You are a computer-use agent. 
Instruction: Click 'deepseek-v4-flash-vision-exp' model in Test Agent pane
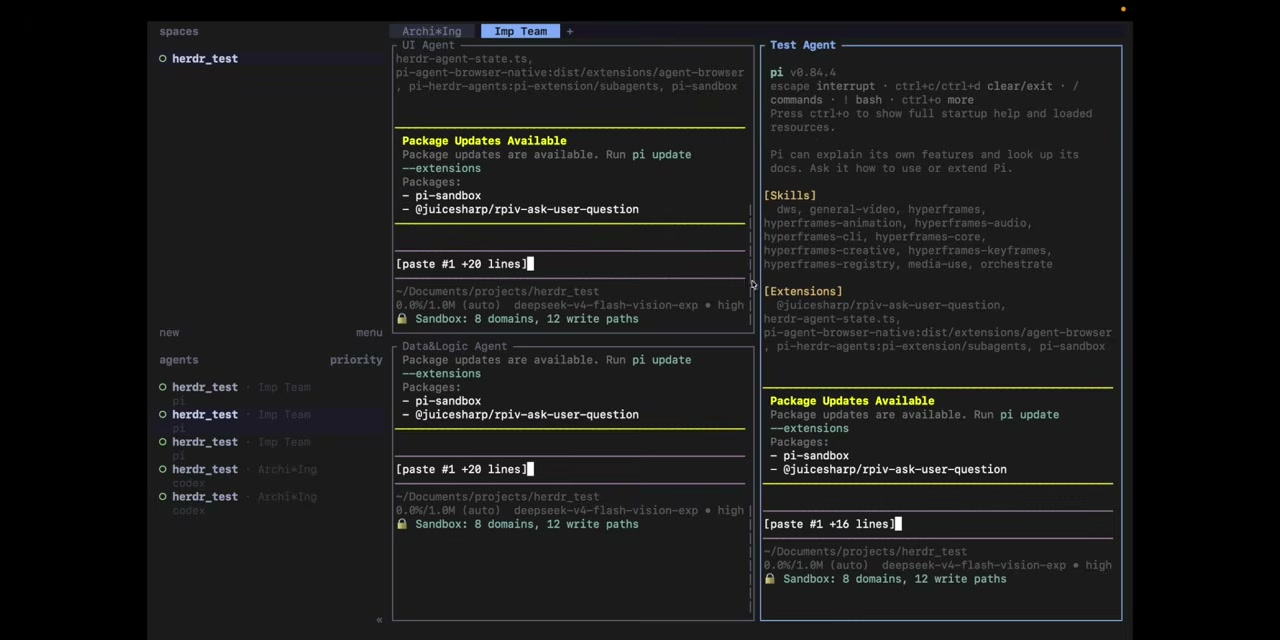click(x=974, y=566)
